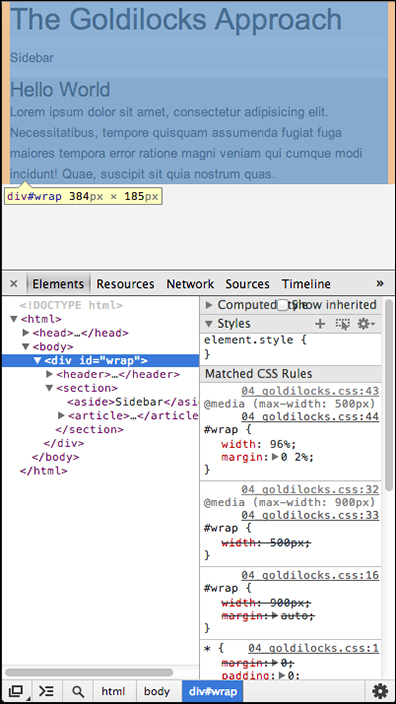Open the 04_goldilocks.css:44 source link

coord(310,417)
